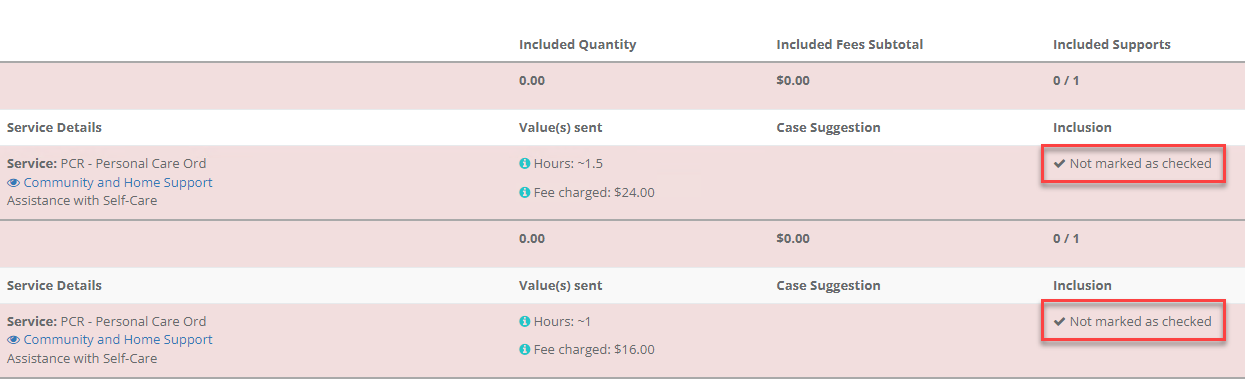Click the 0 / 1 count above the $16.00 service

[1066, 238]
